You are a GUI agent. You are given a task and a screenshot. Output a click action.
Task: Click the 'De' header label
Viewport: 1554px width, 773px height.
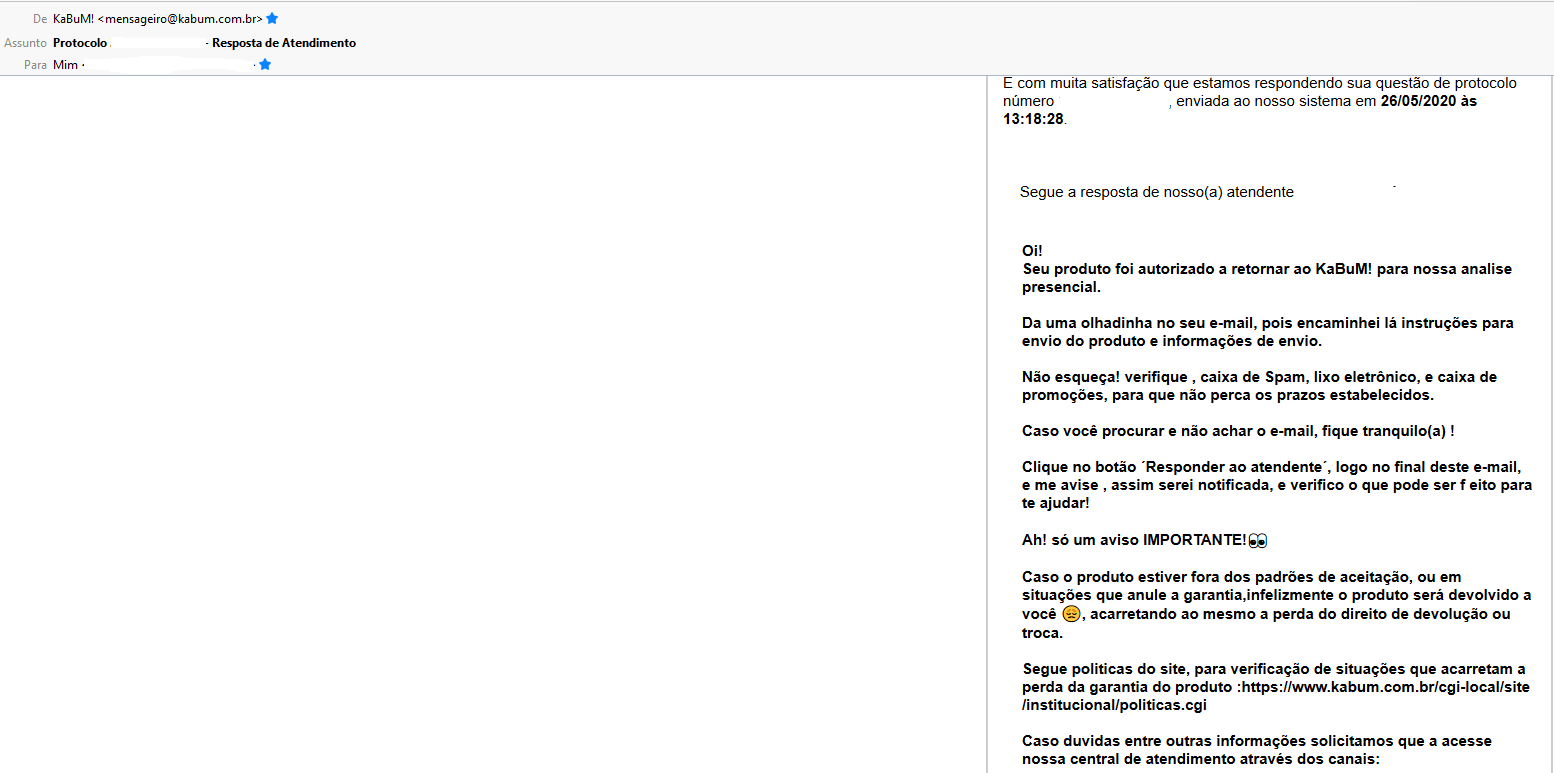(40, 19)
